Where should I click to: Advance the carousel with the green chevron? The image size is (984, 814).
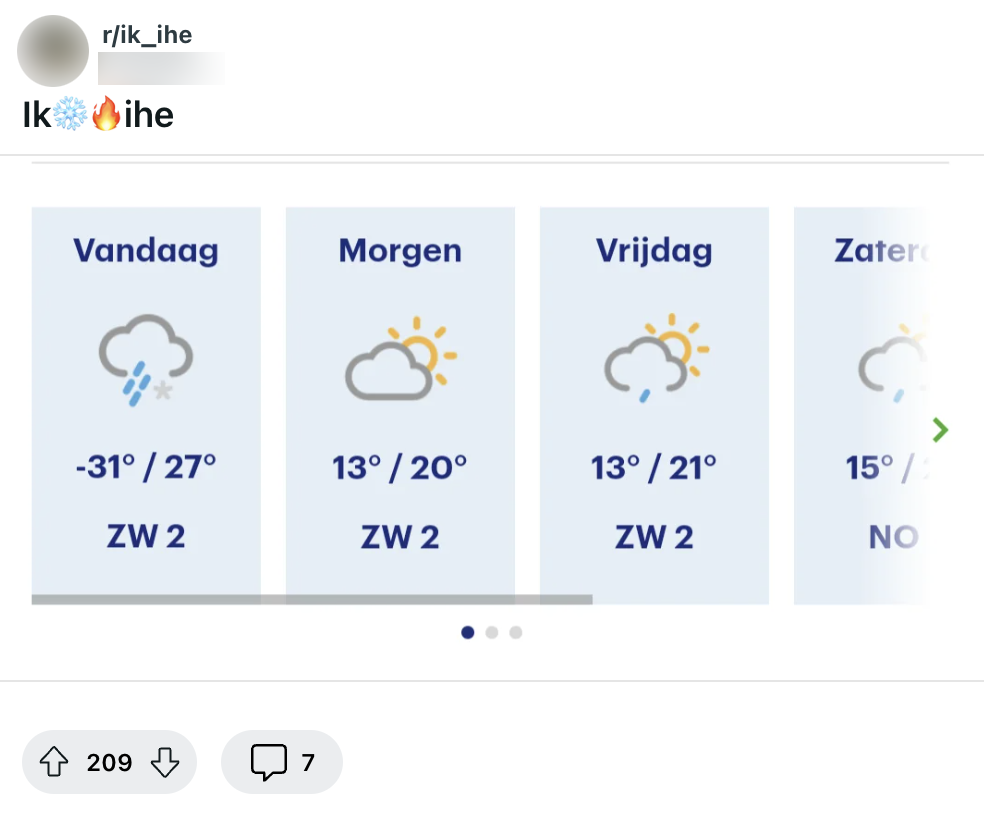coord(939,429)
